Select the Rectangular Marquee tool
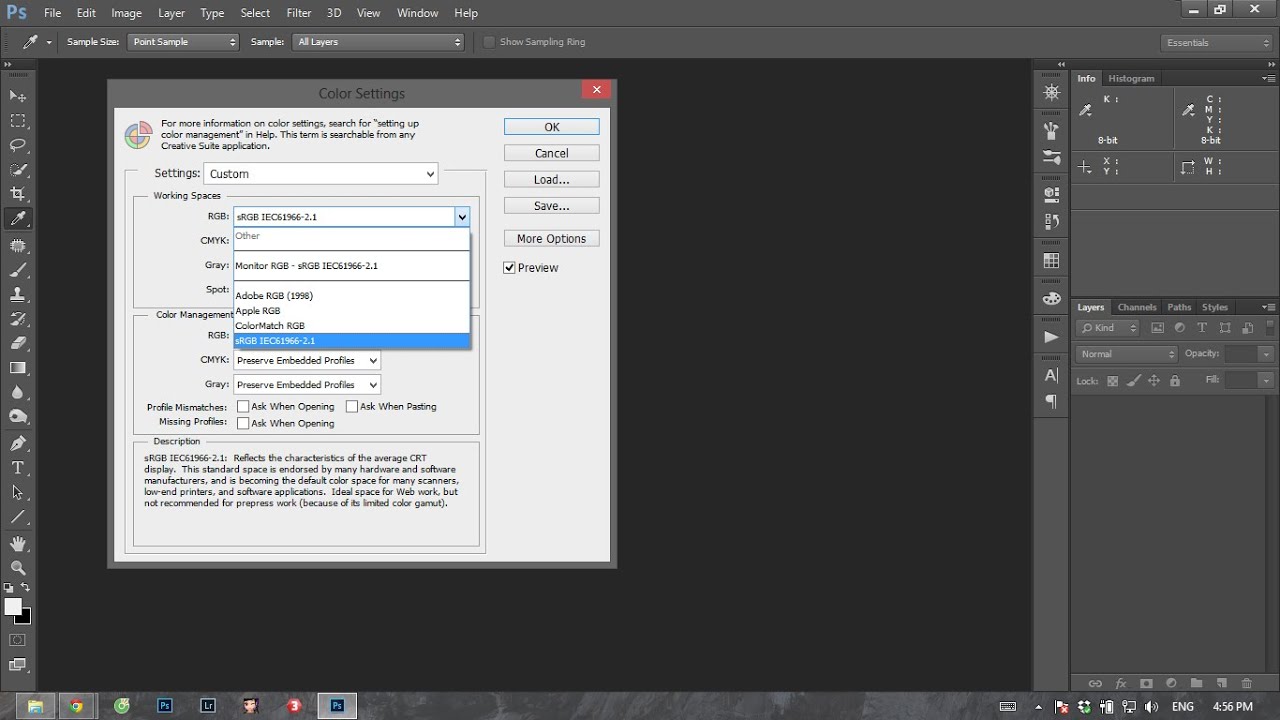Image resolution: width=1280 pixels, height=720 pixels. 18,121
